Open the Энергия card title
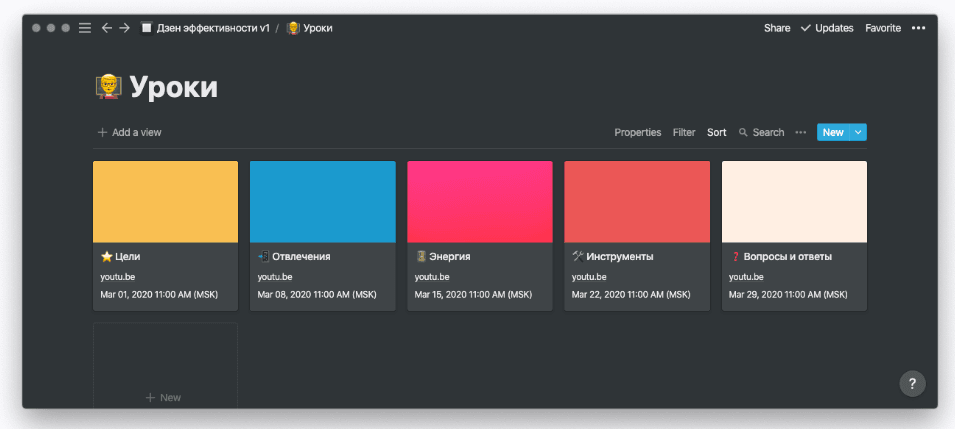 (449, 257)
